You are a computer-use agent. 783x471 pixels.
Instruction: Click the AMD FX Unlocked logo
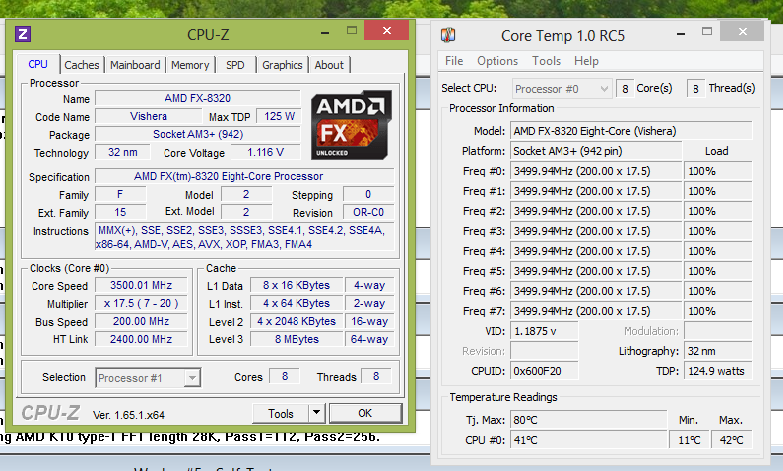point(351,125)
